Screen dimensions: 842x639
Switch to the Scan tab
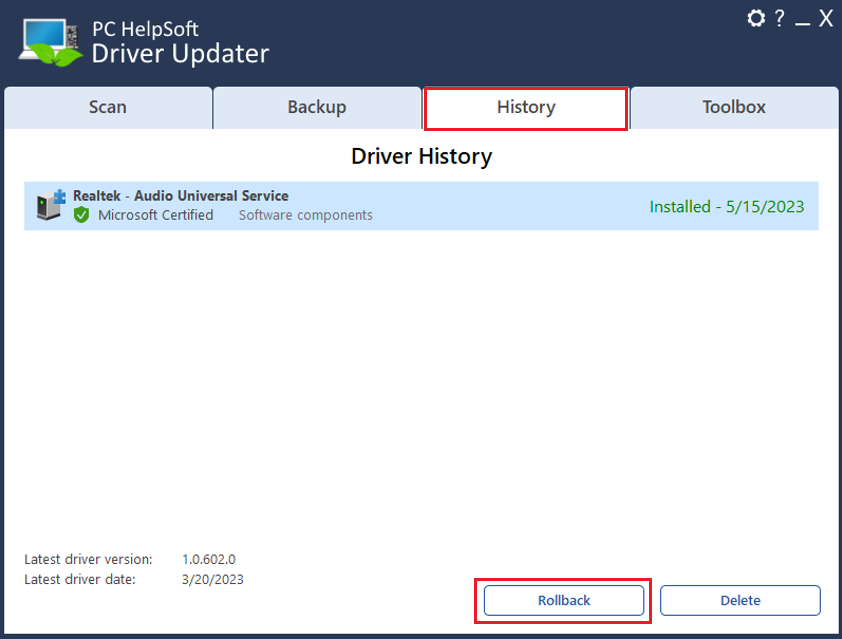pyautogui.click(x=108, y=107)
